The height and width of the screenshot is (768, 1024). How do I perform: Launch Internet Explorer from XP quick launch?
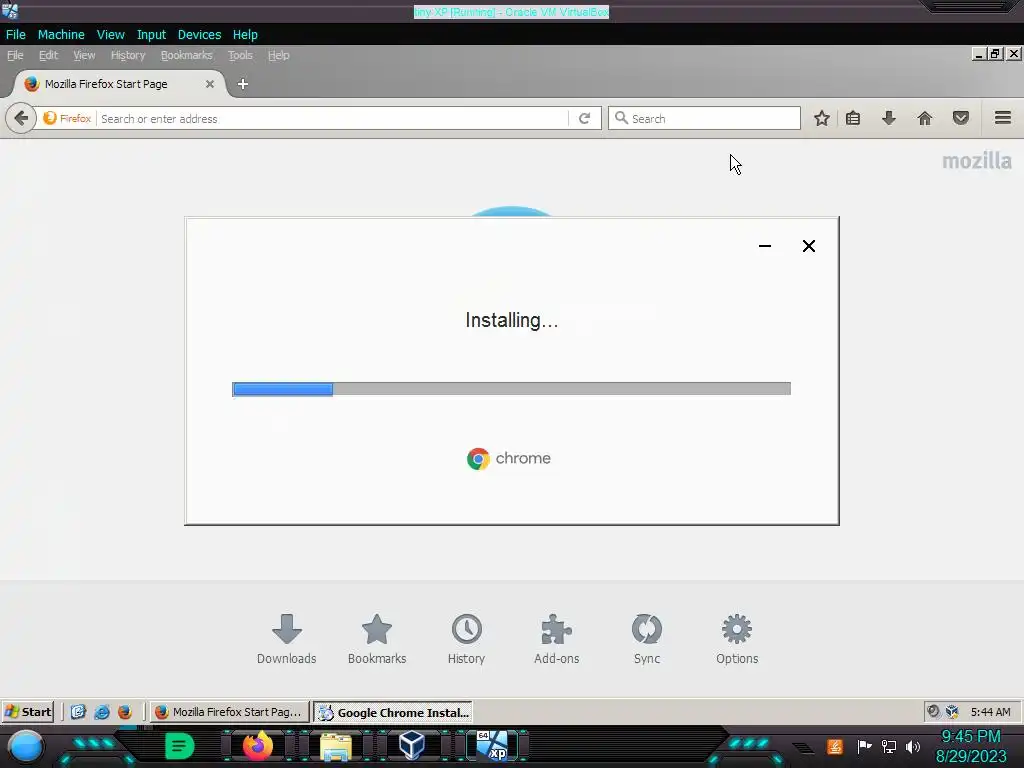click(102, 712)
